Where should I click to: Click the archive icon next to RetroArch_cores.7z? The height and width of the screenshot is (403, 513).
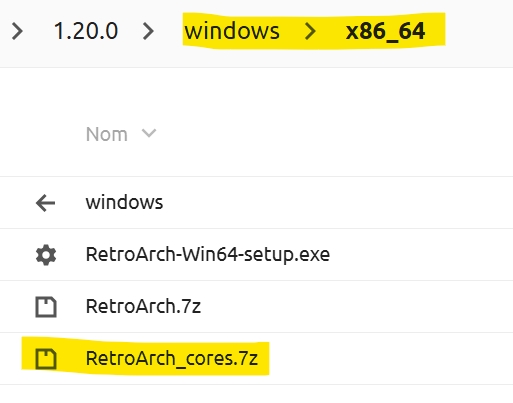tap(46, 359)
